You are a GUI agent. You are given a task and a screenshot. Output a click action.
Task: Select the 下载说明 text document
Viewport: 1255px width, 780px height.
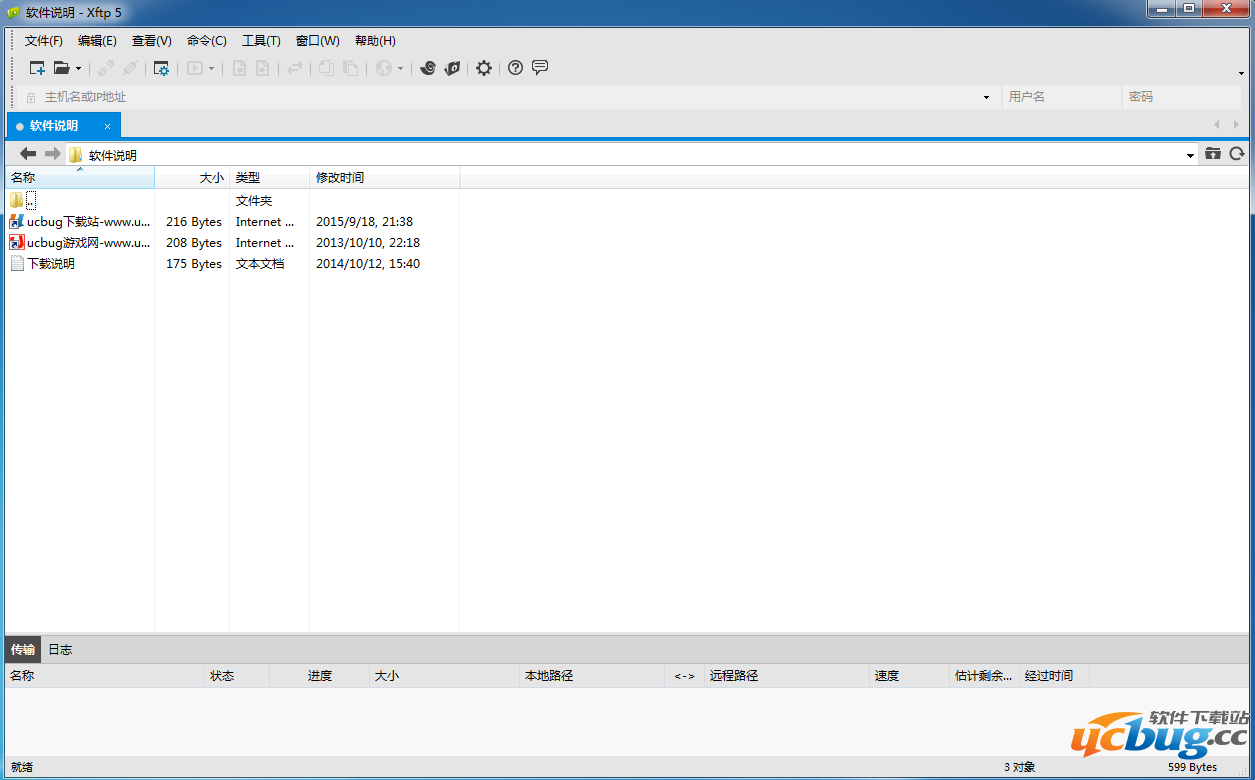coord(50,264)
